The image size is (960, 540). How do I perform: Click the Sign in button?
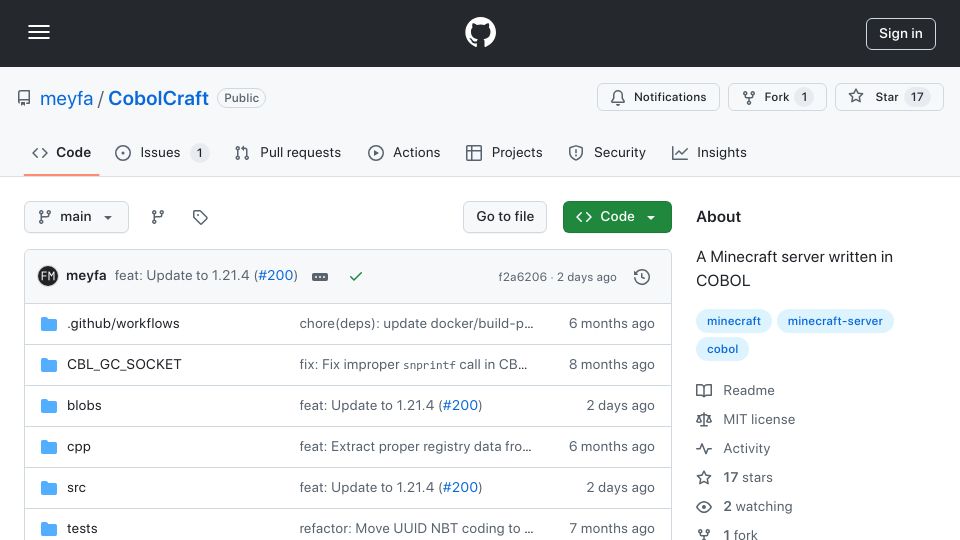[x=901, y=34]
